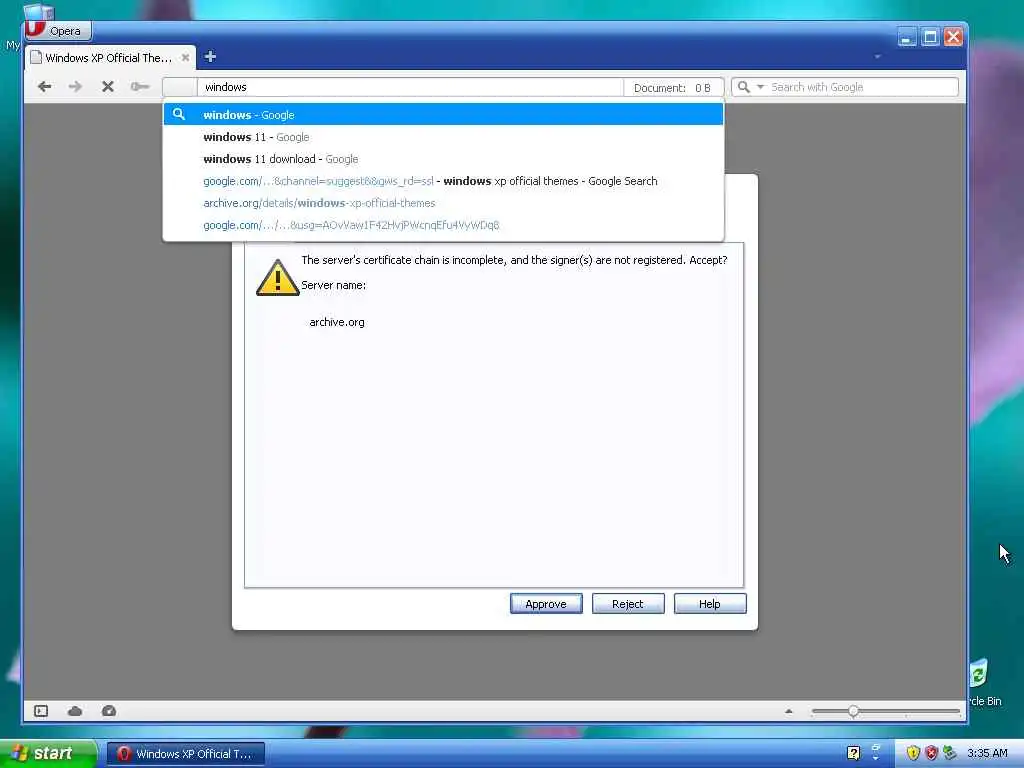Click the page icon on the tab

click(x=37, y=57)
